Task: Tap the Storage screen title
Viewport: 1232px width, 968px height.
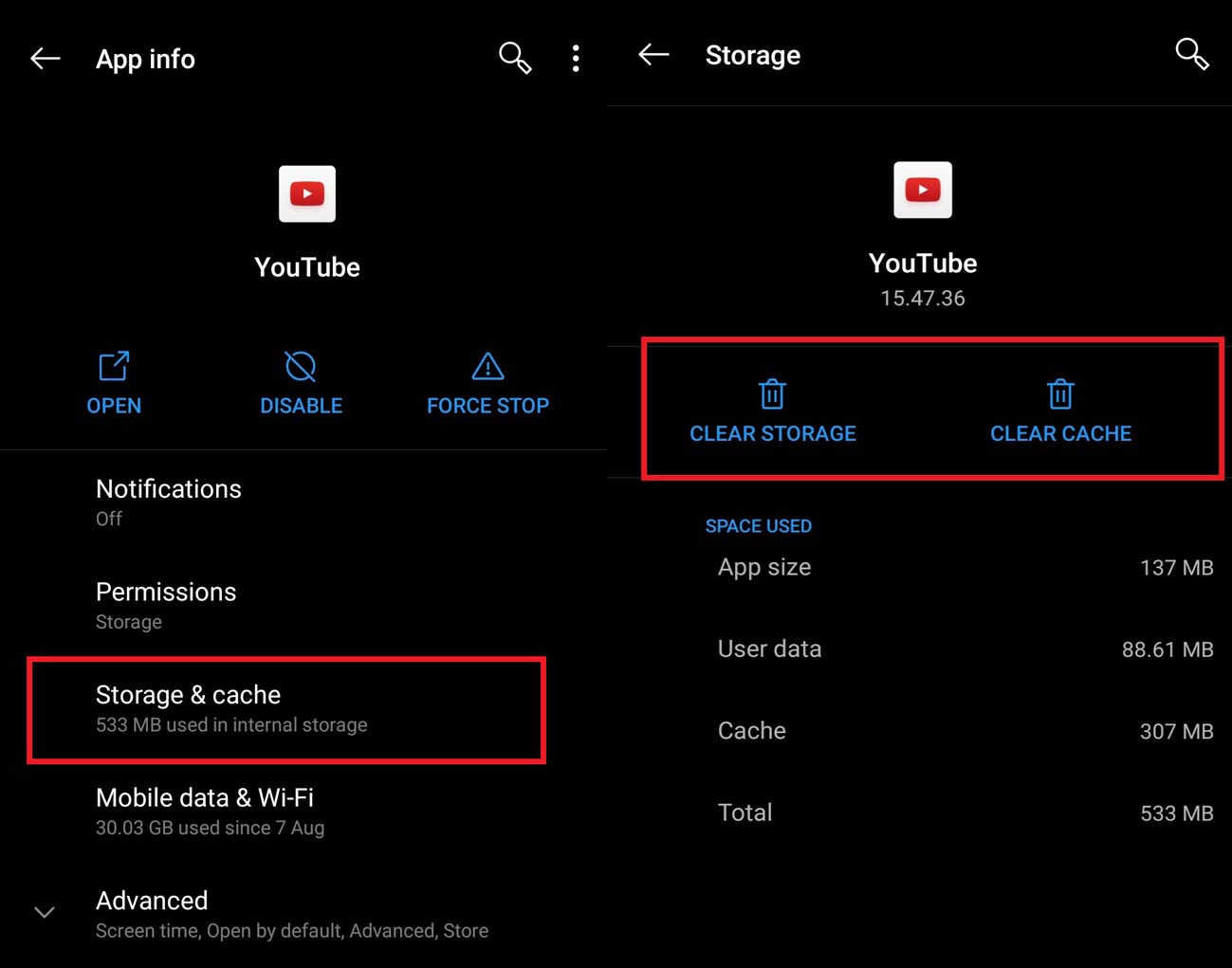Action: [x=753, y=55]
